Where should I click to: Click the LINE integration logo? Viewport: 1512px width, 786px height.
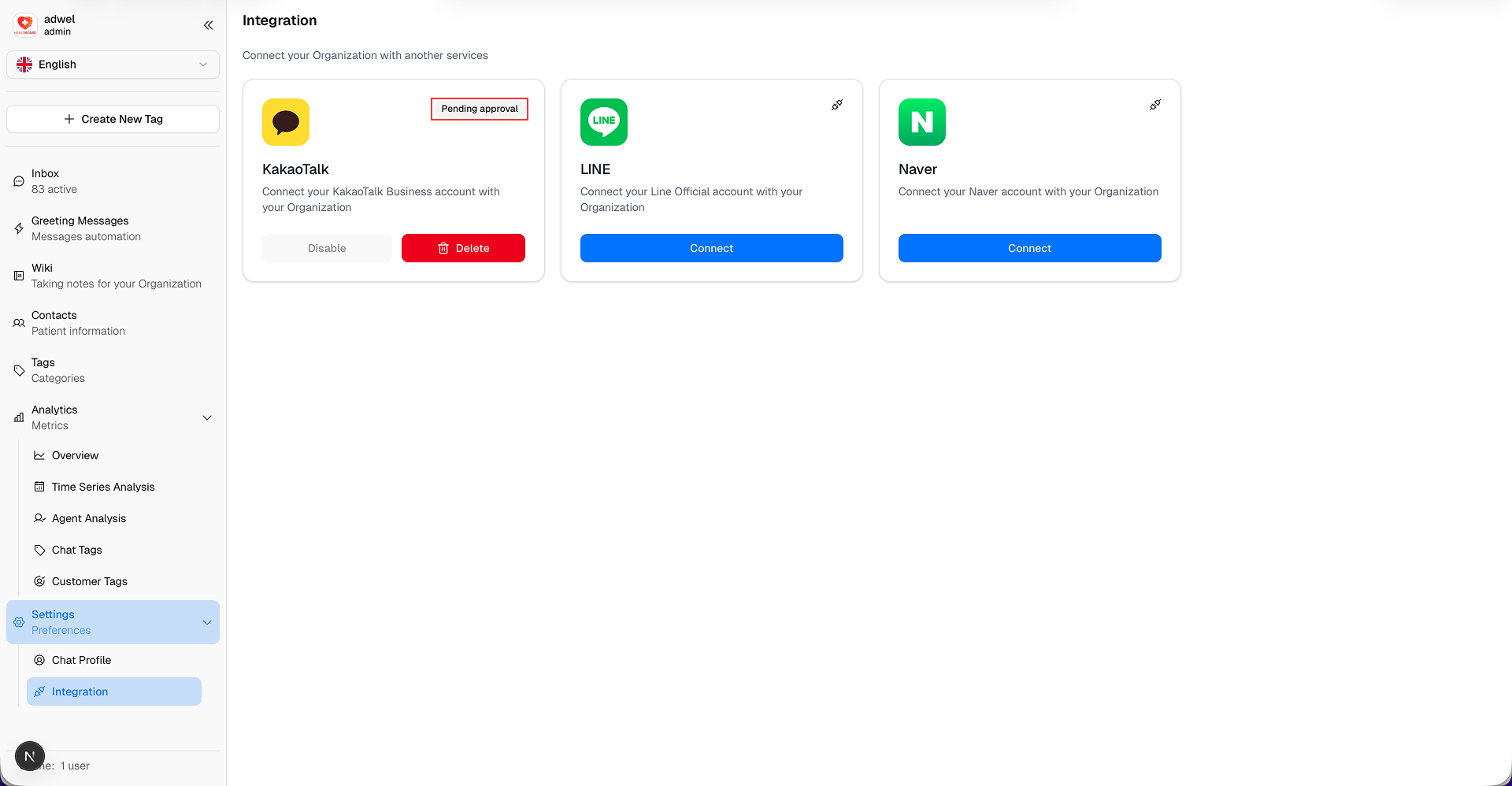tap(604, 122)
